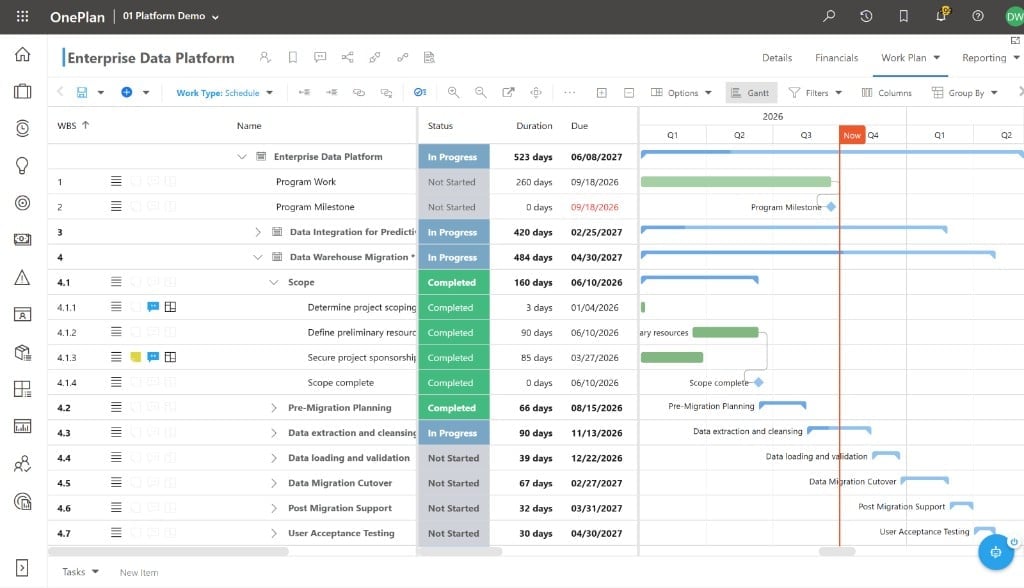Go to Home in the sidebar
The image size is (1024, 588).
pyautogui.click(x=22, y=54)
